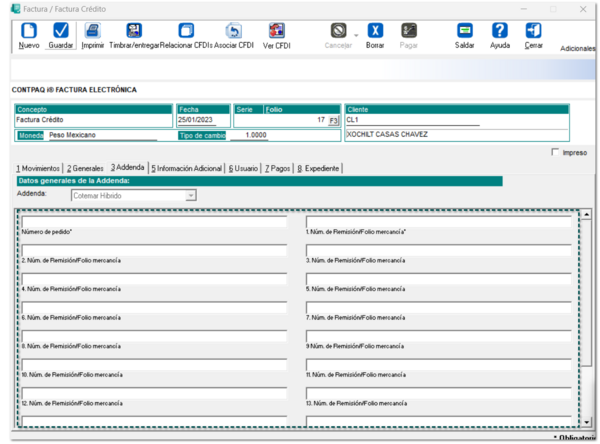Click the F3 folio lookup button
This screenshot has height=444, width=600.
click(x=334, y=120)
